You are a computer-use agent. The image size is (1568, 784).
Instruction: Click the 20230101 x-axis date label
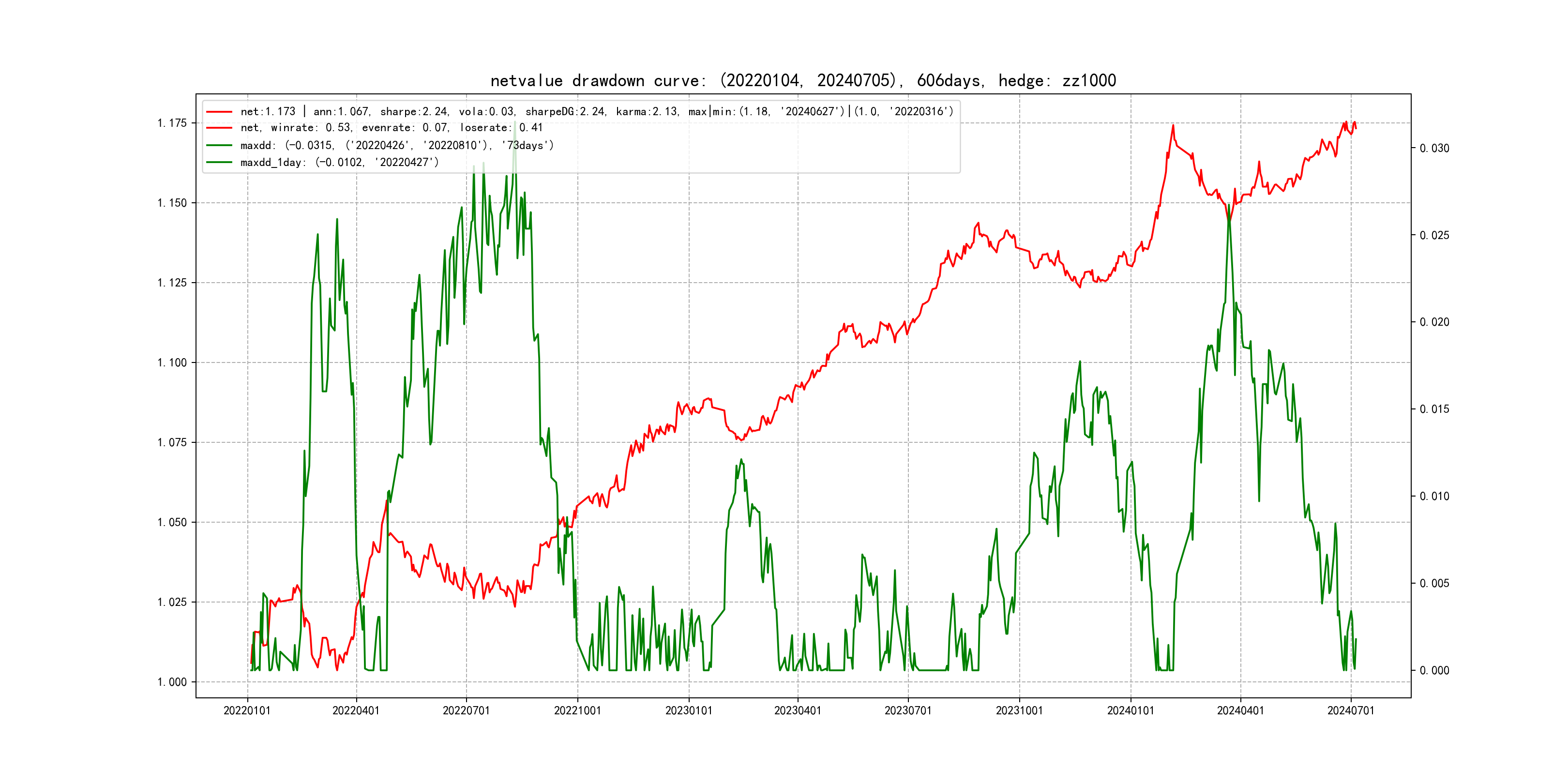(689, 711)
